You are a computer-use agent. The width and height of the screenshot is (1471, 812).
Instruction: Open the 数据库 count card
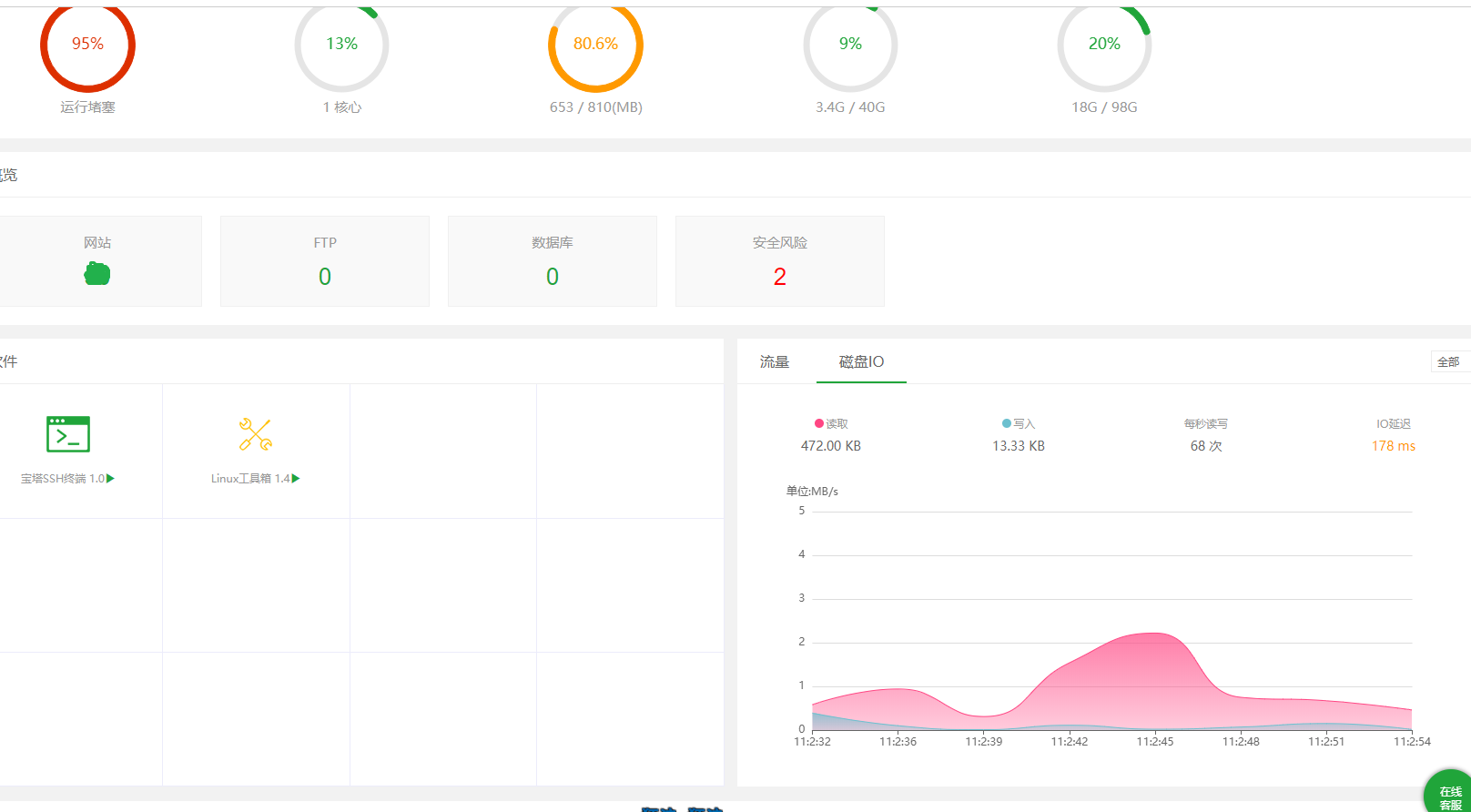tap(553, 261)
